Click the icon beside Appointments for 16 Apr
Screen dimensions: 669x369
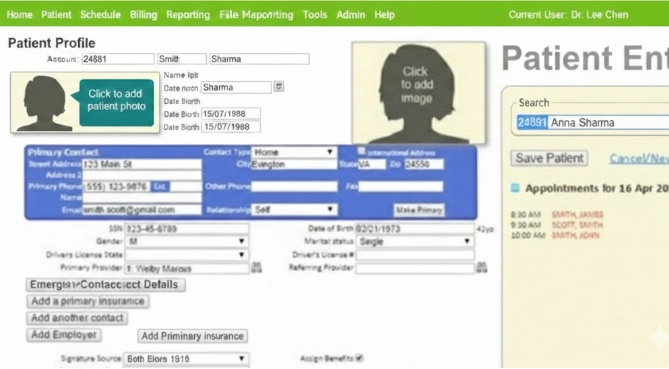pos(515,188)
